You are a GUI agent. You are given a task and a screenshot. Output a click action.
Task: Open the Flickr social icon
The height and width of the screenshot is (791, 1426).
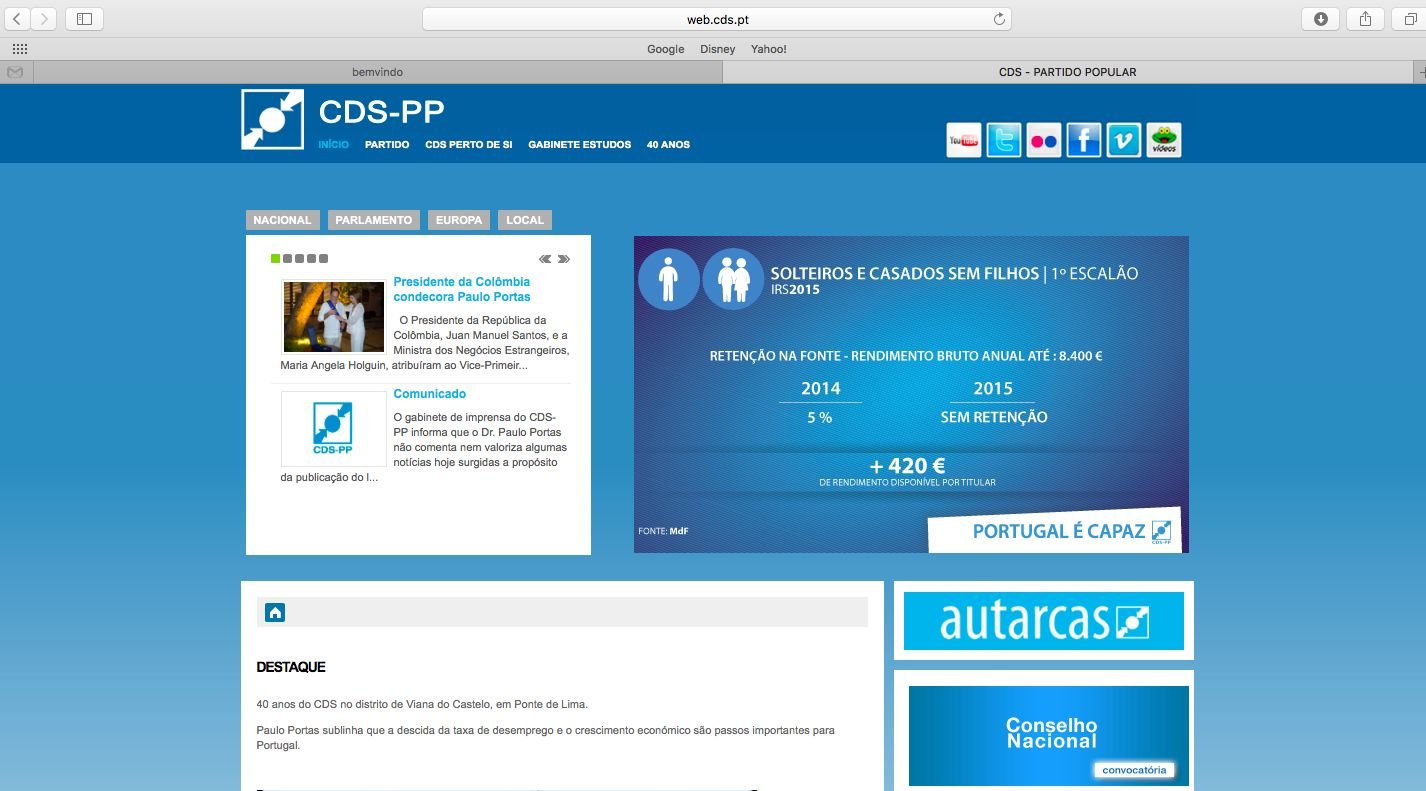(x=1044, y=141)
